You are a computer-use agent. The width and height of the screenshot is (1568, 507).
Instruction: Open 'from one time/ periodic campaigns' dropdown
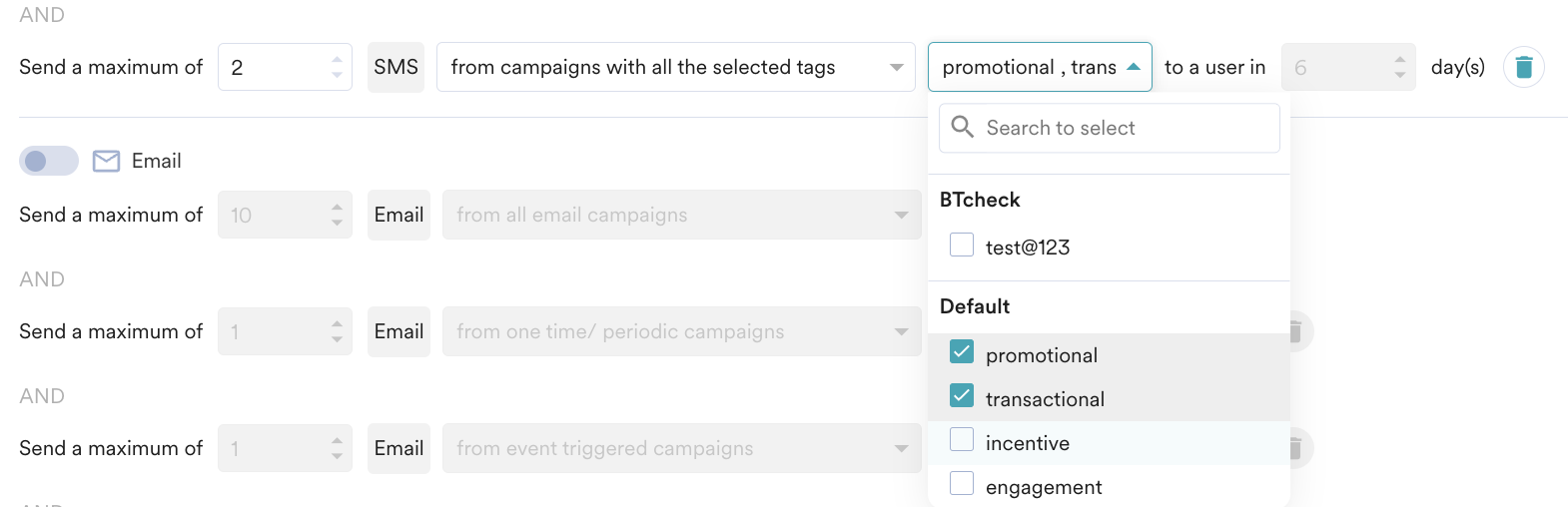click(681, 331)
